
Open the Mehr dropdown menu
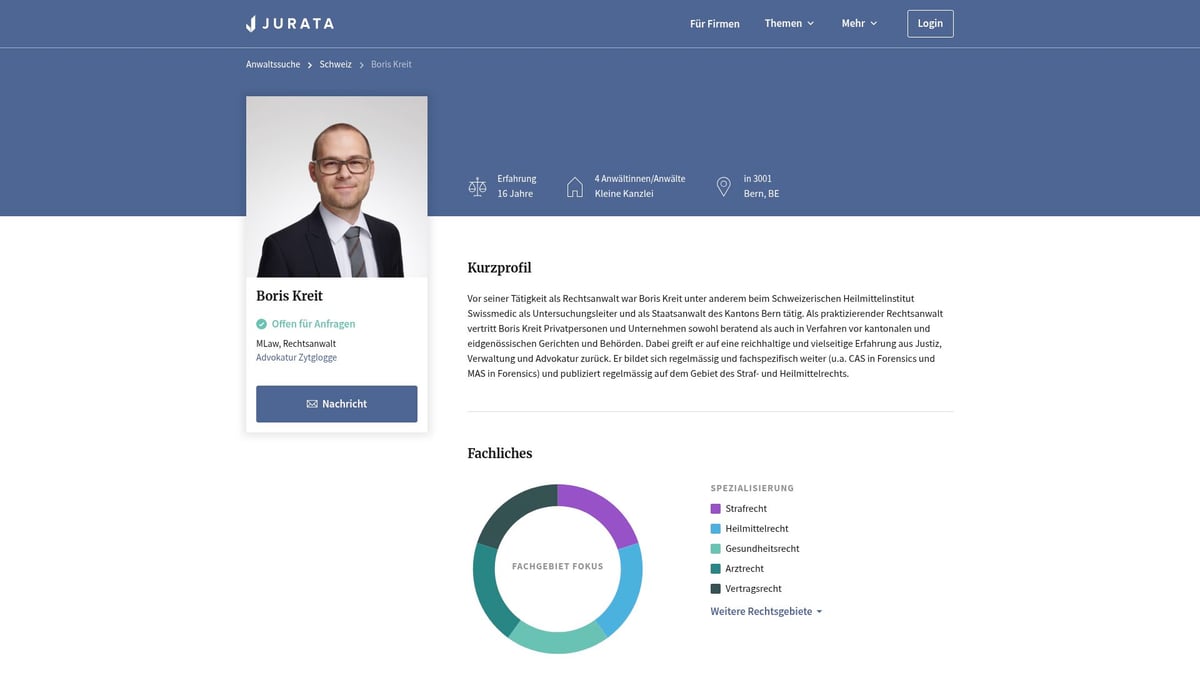pyautogui.click(x=859, y=23)
